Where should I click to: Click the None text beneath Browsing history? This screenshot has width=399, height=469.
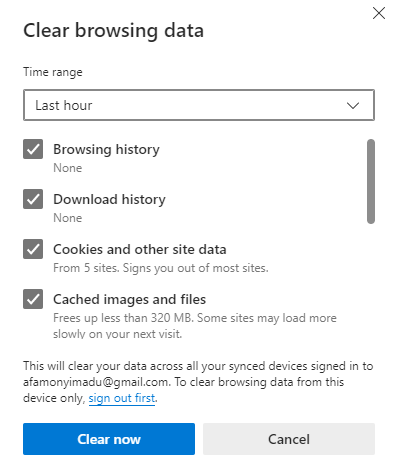click(68, 168)
